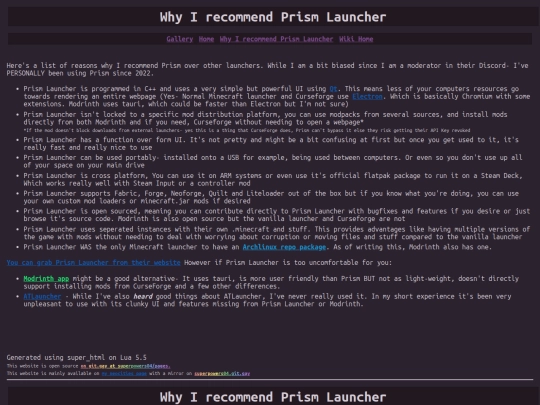Click the bullet about mod distribution platform
This screenshot has width=540, height=405.
pyautogui.click(x=265, y=118)
